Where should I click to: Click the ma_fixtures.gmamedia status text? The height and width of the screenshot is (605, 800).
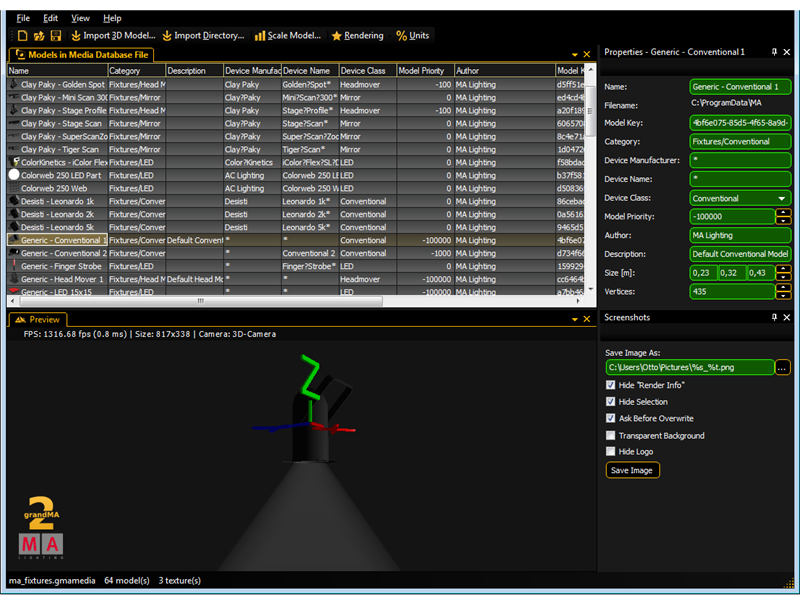click(52, 581)
